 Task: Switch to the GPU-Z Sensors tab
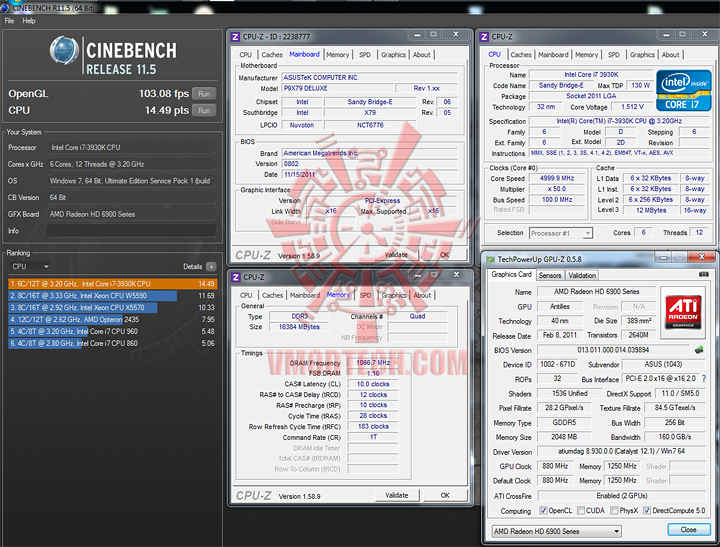(550, 275)
